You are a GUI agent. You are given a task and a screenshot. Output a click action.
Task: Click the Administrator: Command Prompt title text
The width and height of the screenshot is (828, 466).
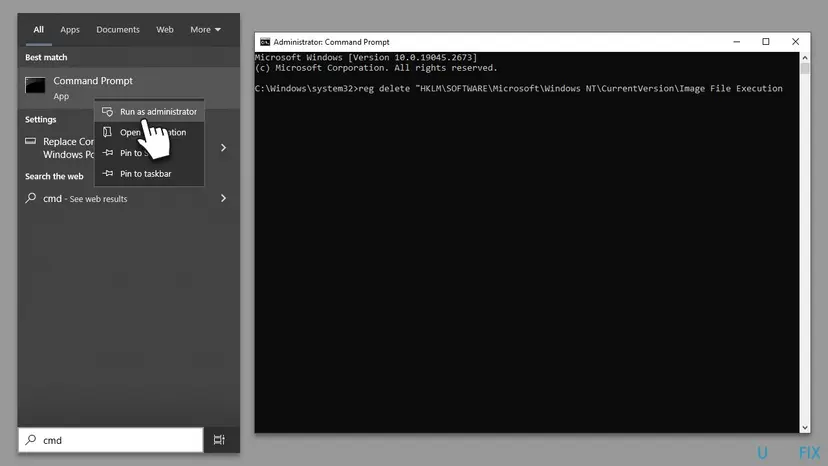pos(331,42)
